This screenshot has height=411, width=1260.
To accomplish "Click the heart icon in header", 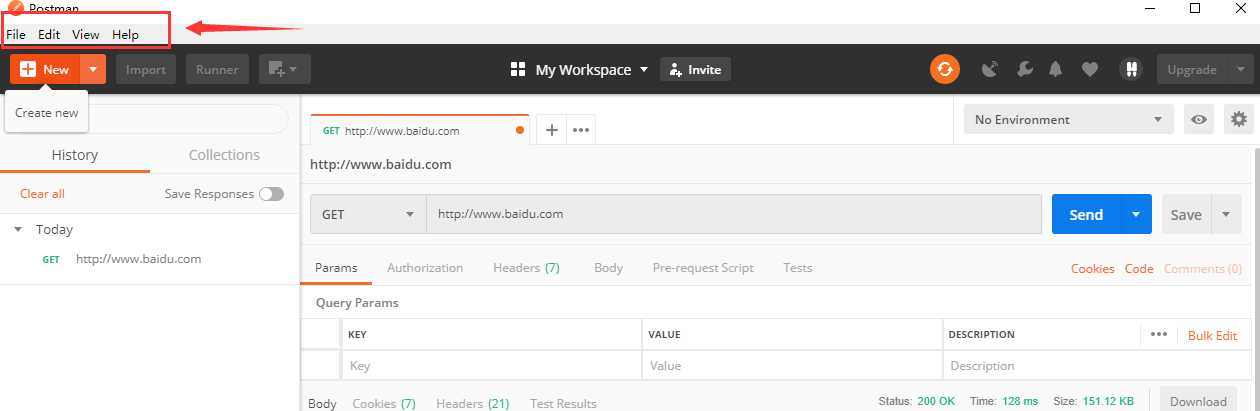I will click(1090, 69).
